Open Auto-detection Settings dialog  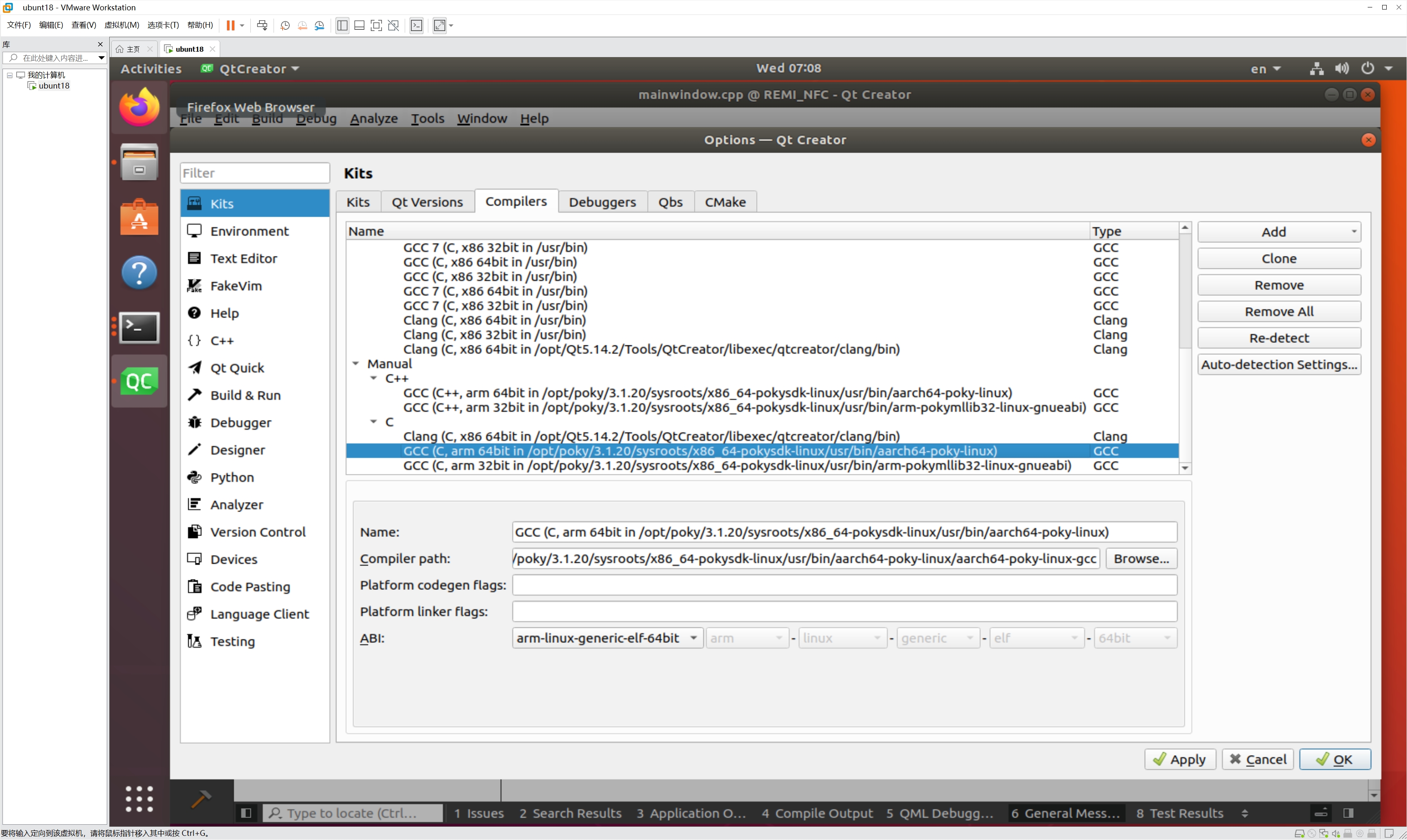pyautogui.click(x=1279, y=364)
